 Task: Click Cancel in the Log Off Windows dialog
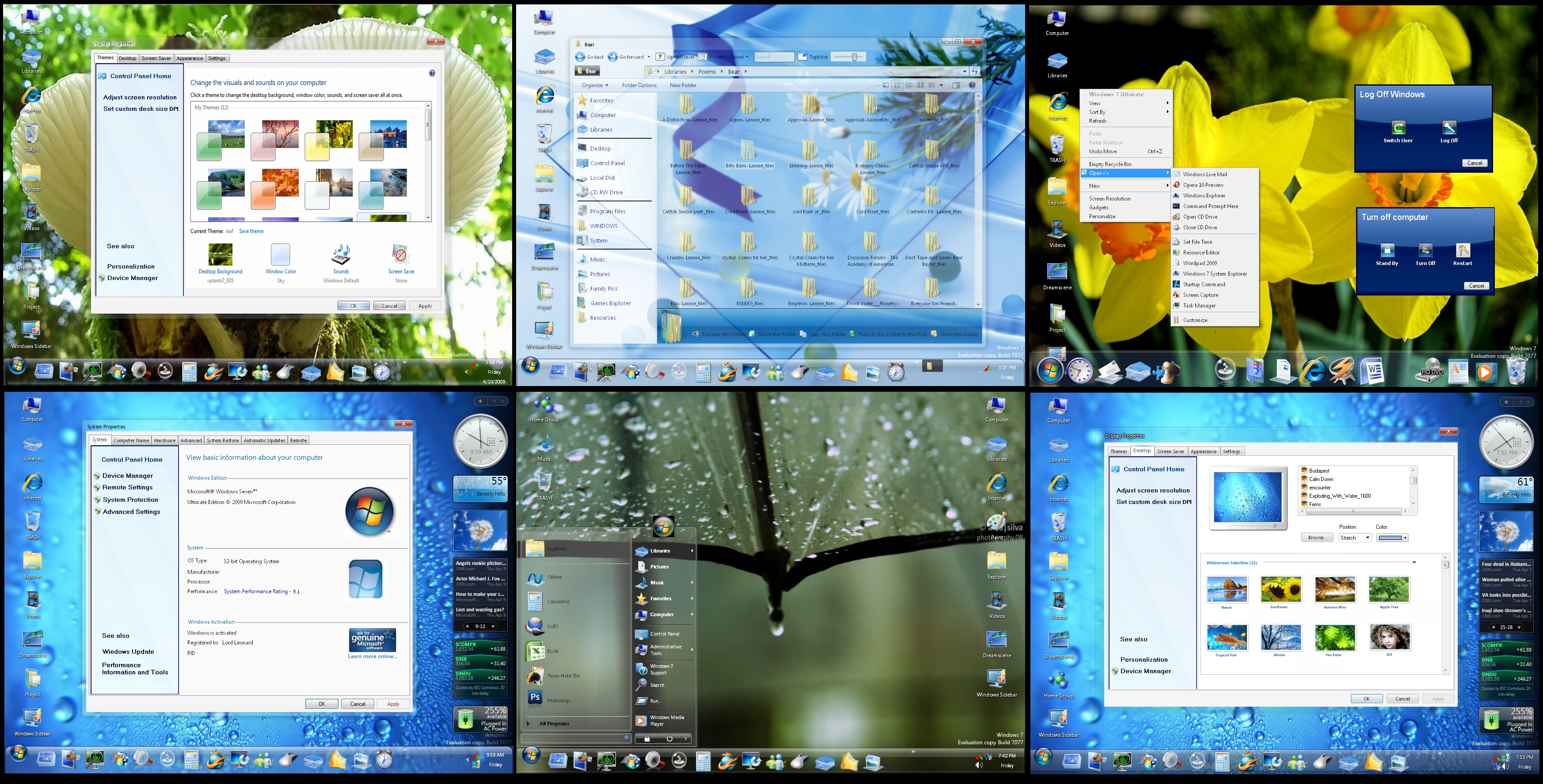(x=1475, y=163)
